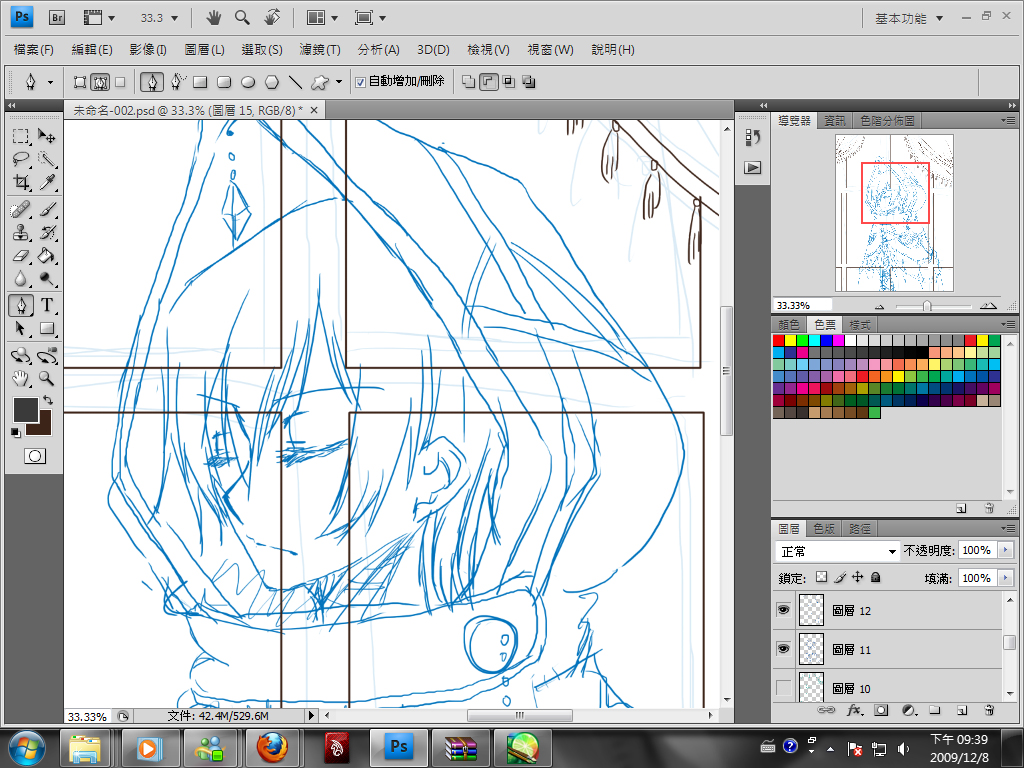
Task: Click the Rotate View tool in application bar
Action: click(x=272, y=18)
